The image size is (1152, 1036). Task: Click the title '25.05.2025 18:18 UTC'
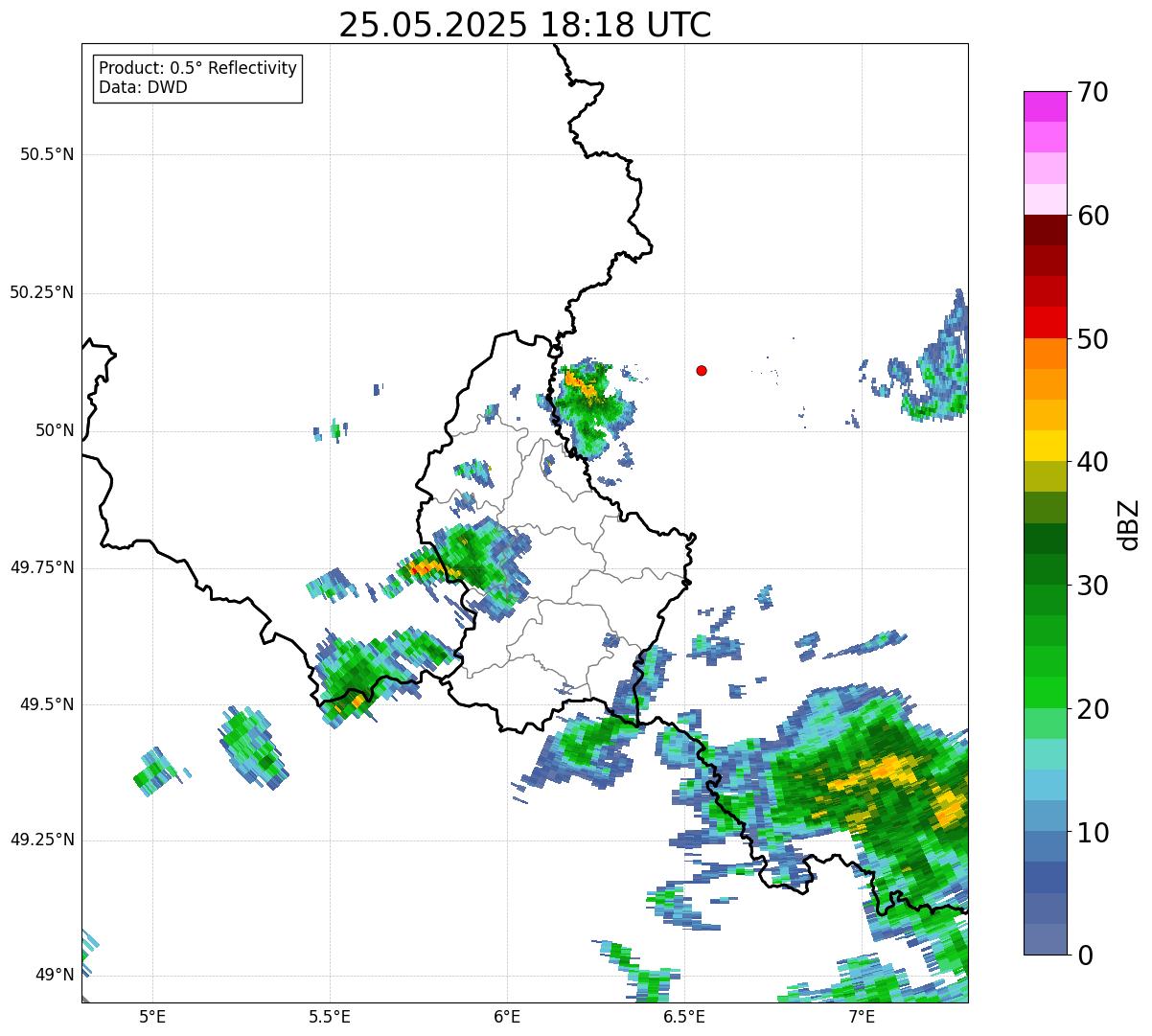(x=525, y=25)
